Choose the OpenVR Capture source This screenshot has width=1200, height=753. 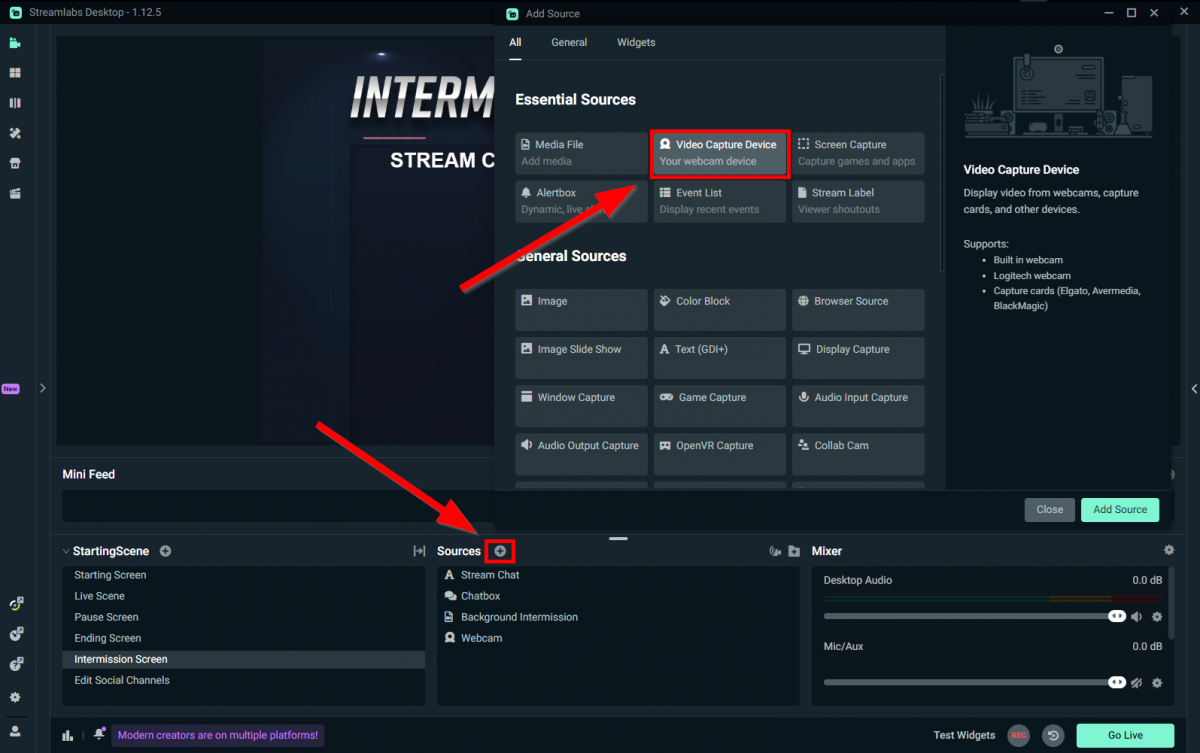pos(720,454)
